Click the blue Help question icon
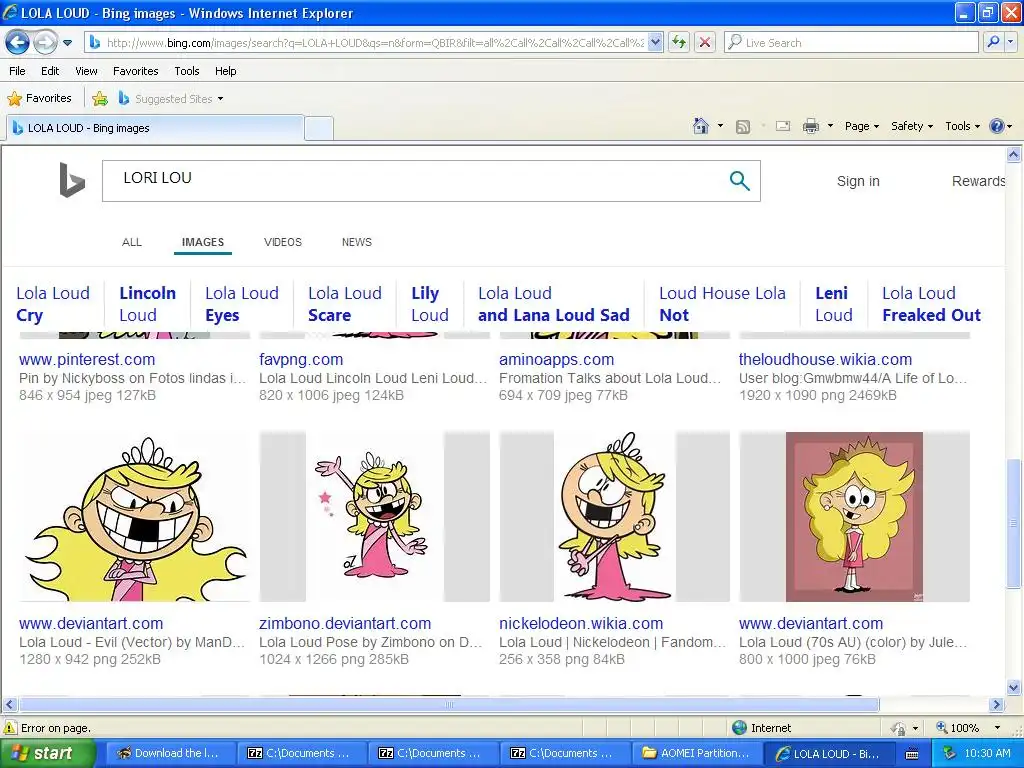Screen dimensions: 1024x768 point(997,126)
